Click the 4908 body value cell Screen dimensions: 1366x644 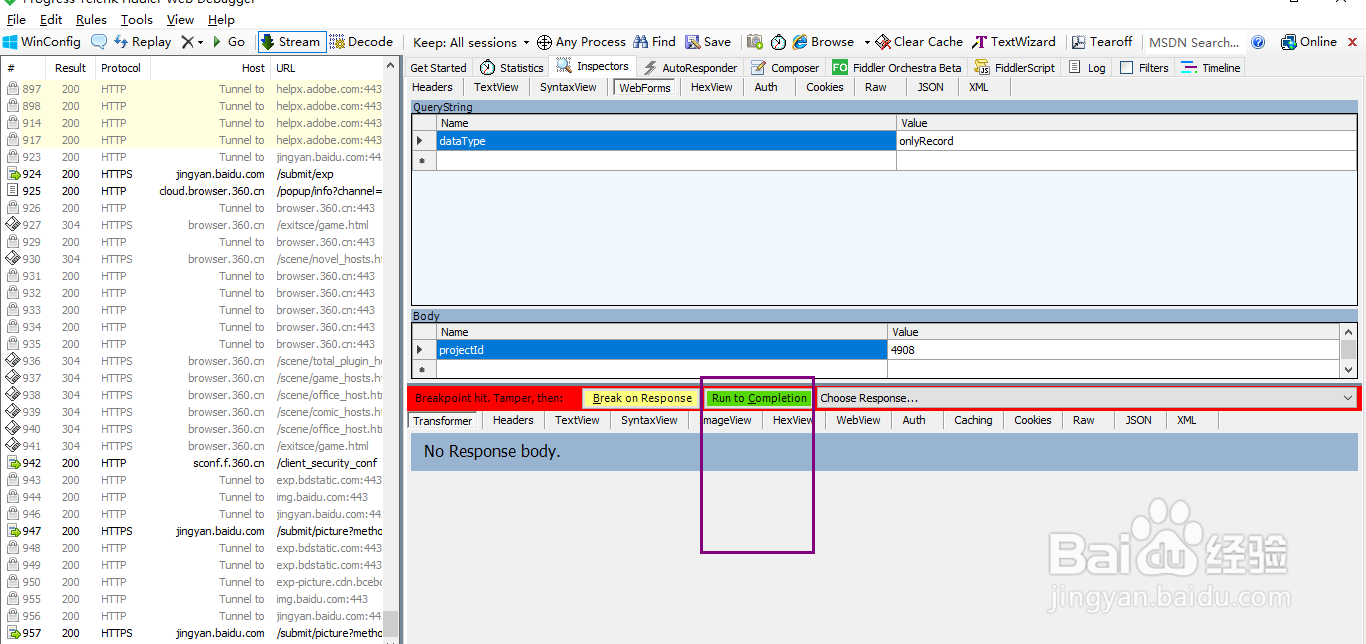[1114, 350]
